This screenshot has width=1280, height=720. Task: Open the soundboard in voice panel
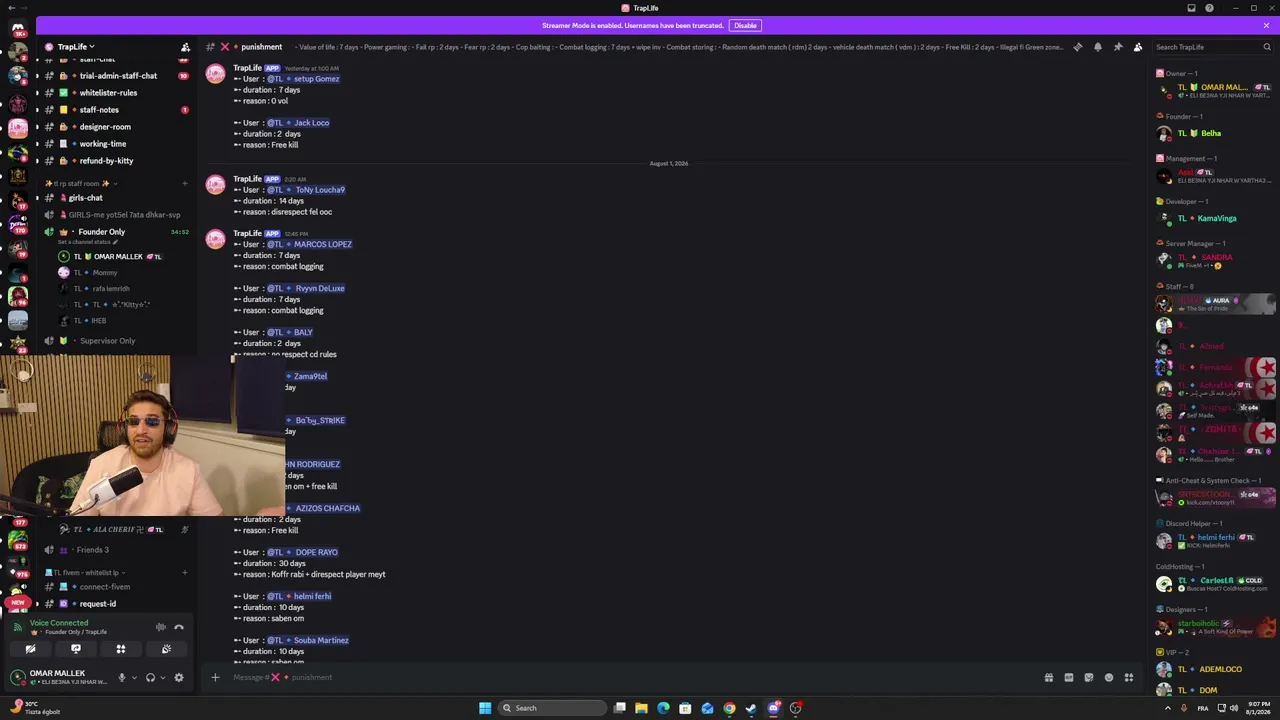click(x=166, y=649)
